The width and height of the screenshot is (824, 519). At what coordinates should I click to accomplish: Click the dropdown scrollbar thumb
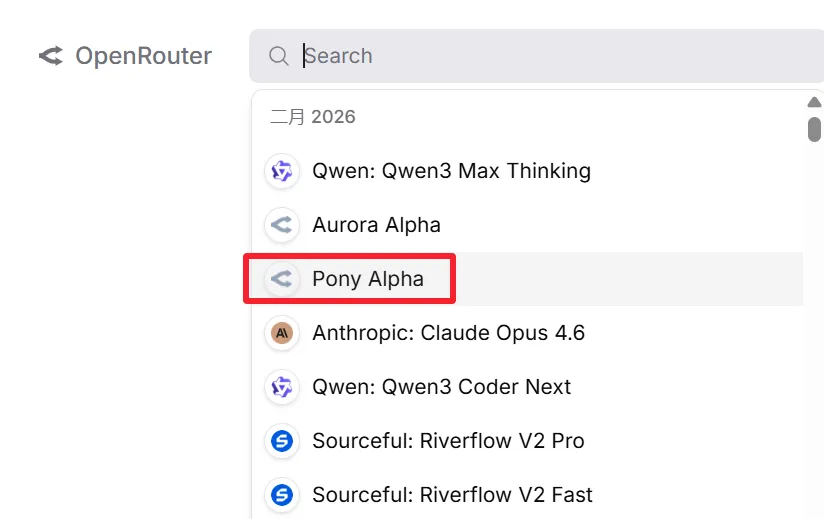coord(814,129)
